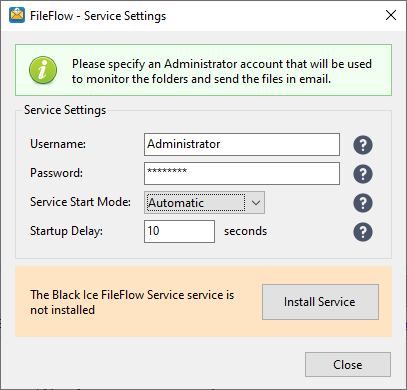407x390 pixels.
Task: Select the Automatic start mode combo box
Action: click(204, 202)
